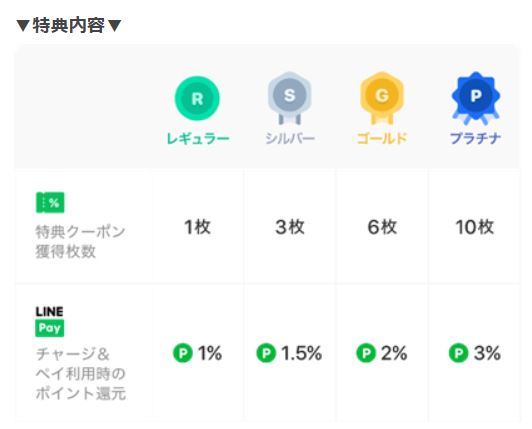Select the プラチナ rank label

pos(475,138)
